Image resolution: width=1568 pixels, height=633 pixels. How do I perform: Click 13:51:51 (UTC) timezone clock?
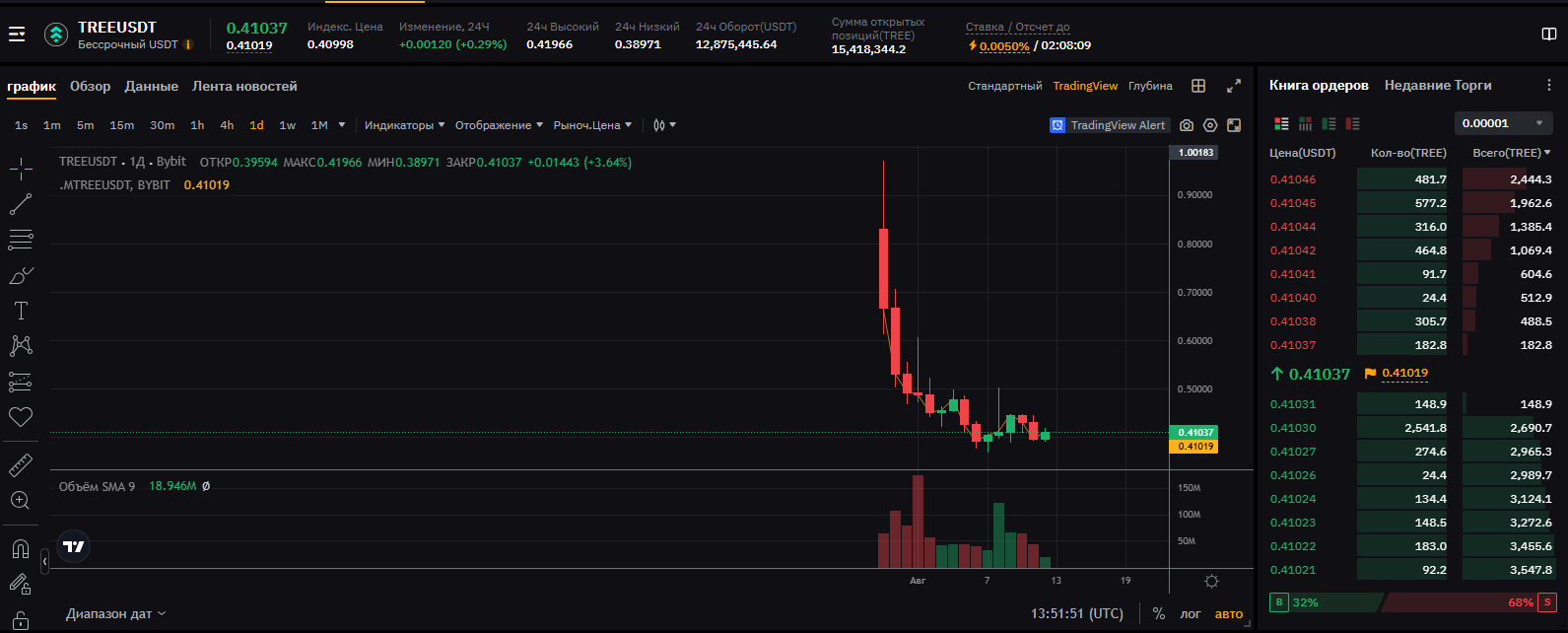[x=1076, y=613]
